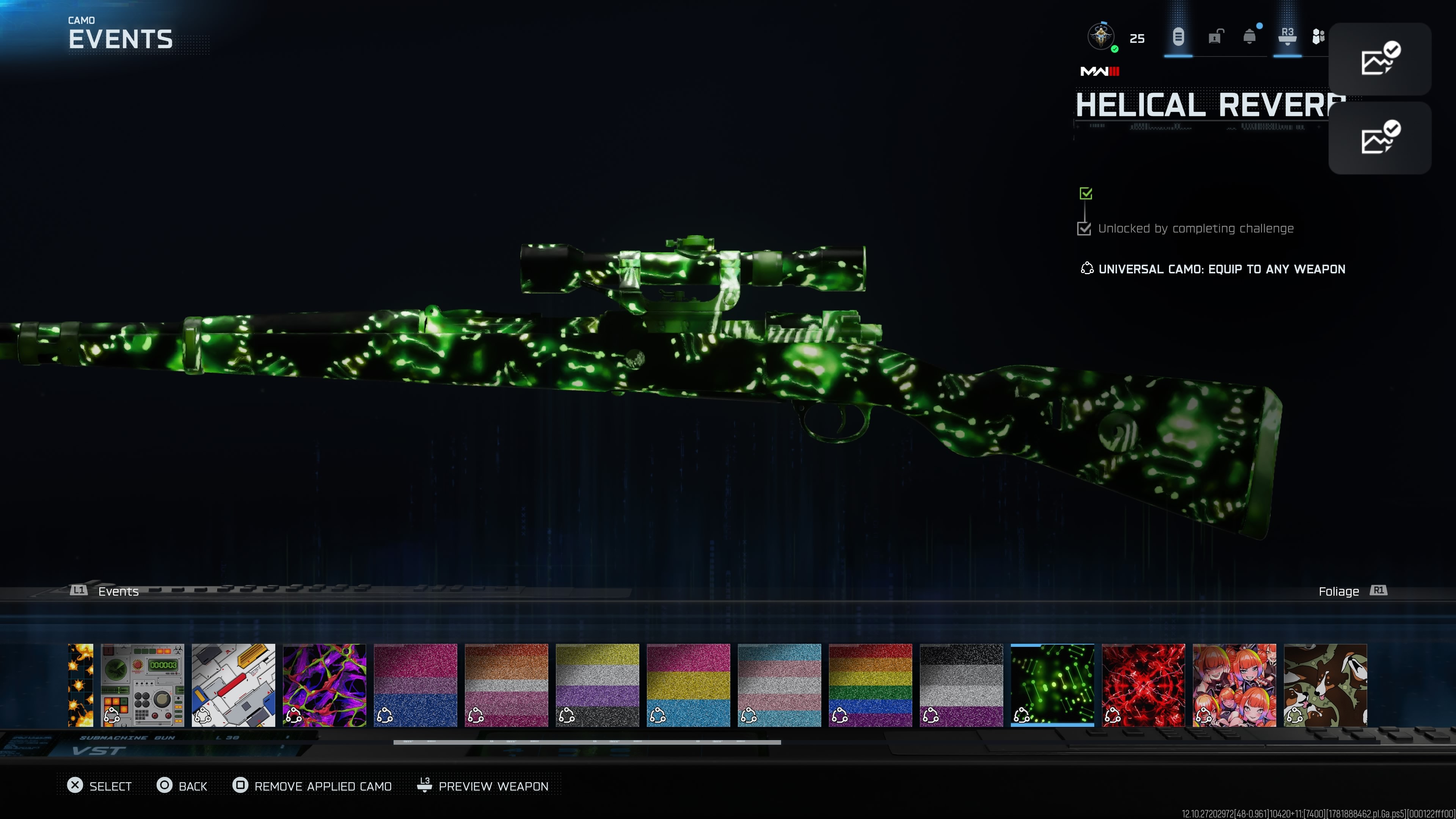Select the pink-yellow-cyan glitter flag camo

pos(689,685)
